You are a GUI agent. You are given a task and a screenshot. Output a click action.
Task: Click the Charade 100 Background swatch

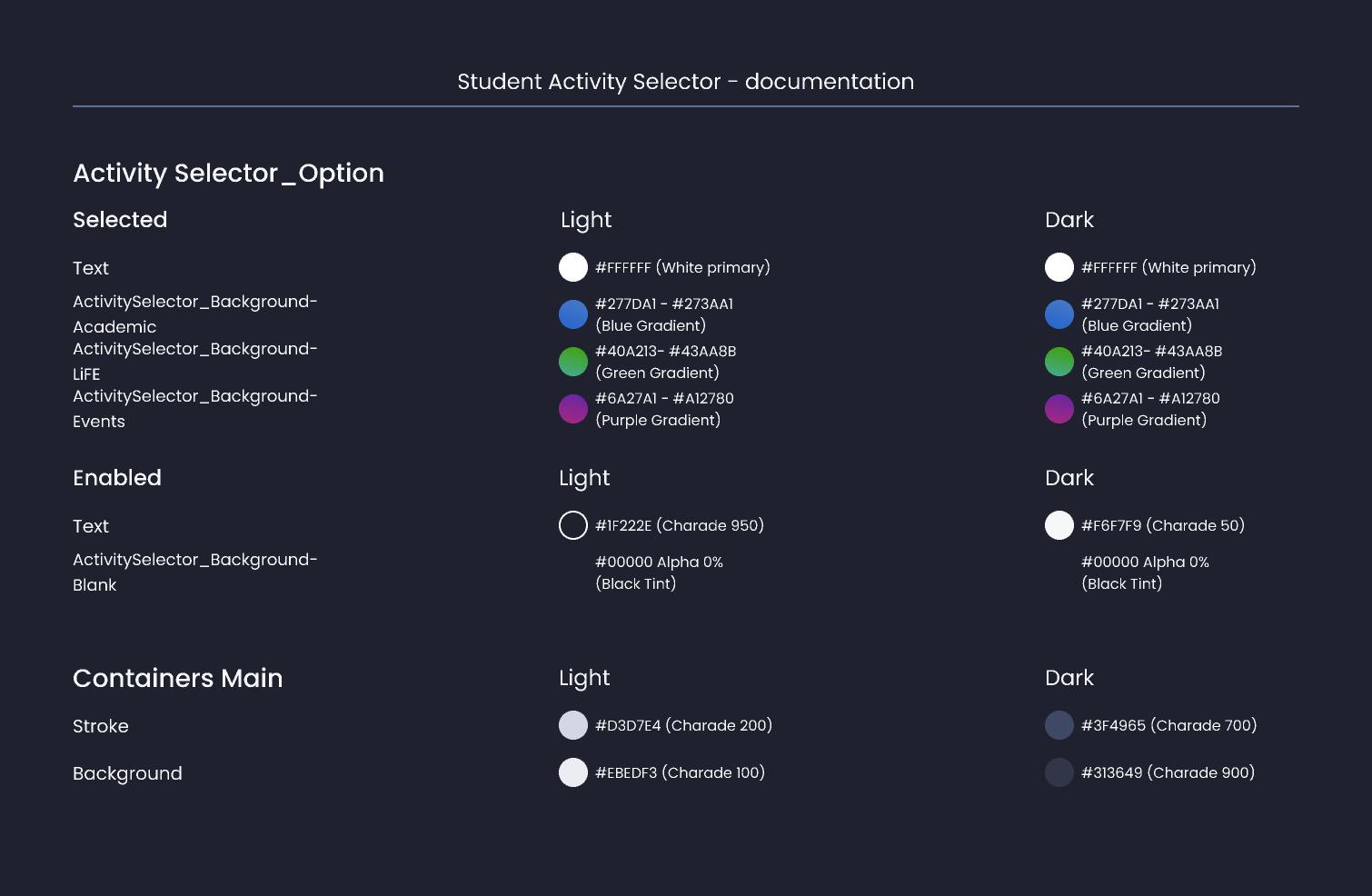tap(573, 772)
